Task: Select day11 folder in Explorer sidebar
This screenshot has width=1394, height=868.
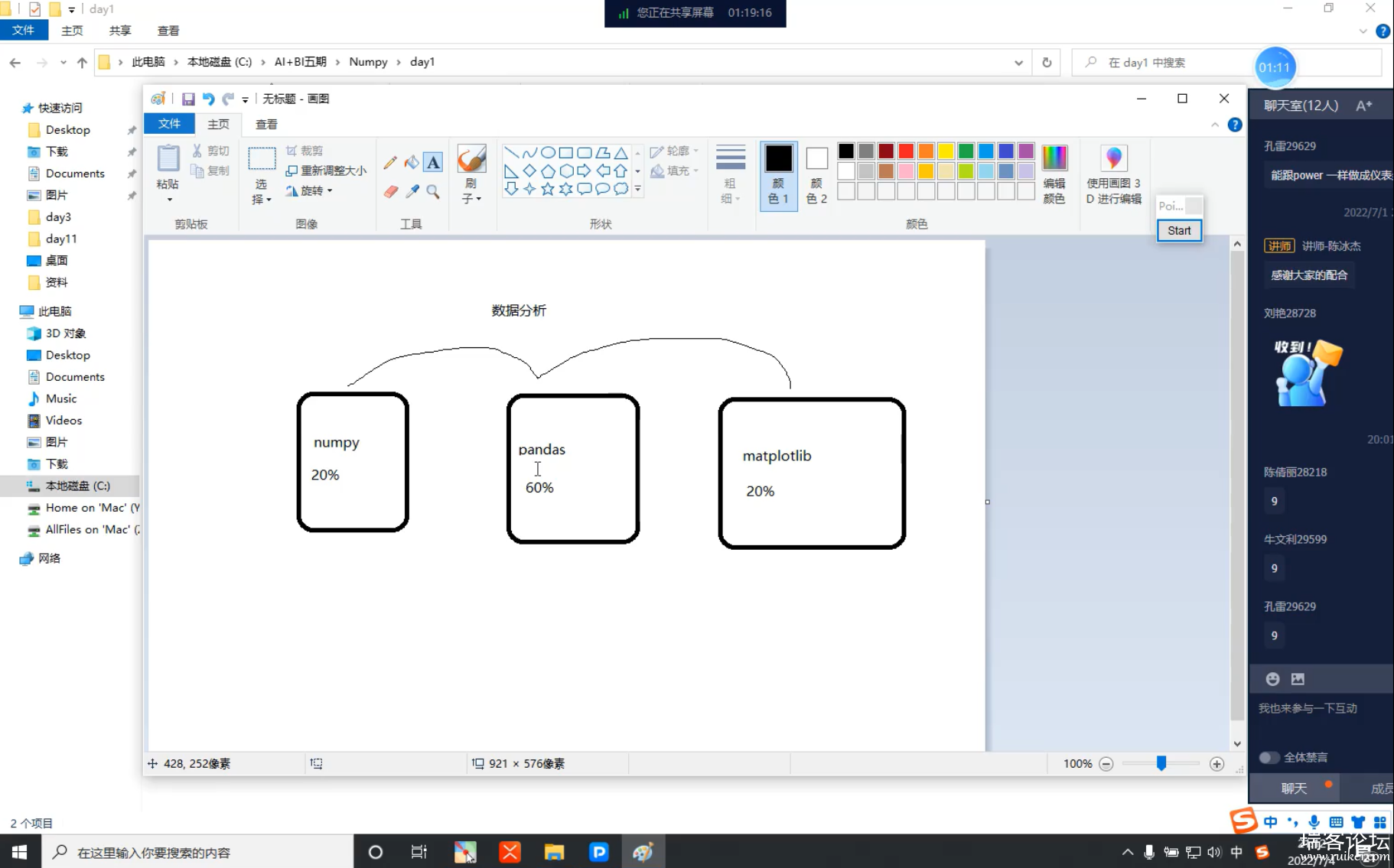Action: click(x=61, y=239)
